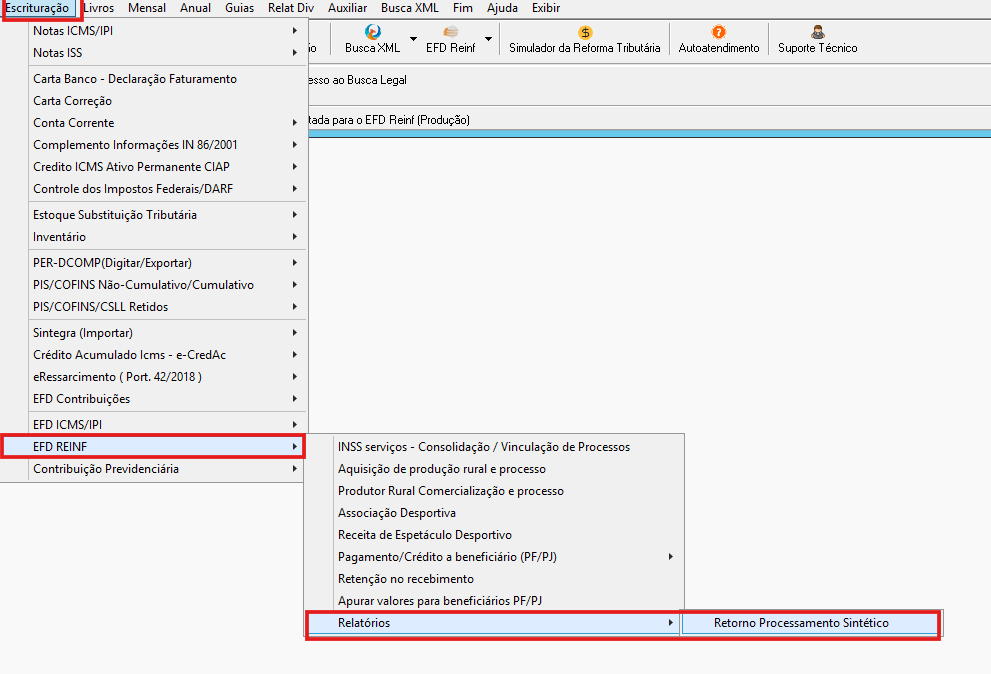
Task: Select Carta Banco - Declaração Faturamento
Action: 166,79
